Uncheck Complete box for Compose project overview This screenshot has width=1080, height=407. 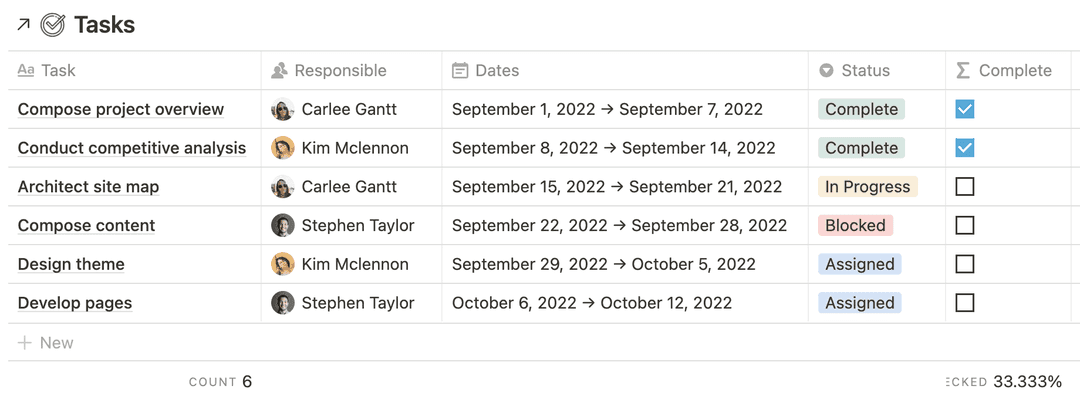point(965,109)
